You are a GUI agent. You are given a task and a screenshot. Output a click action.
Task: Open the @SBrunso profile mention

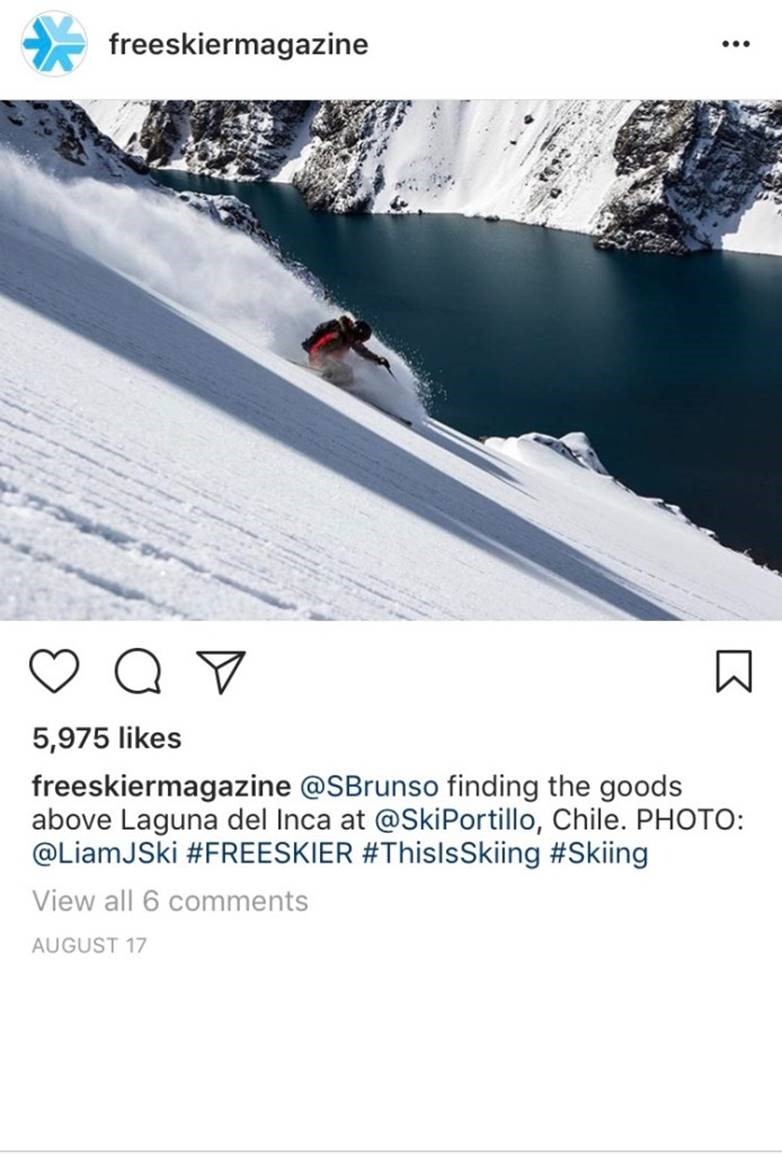pos(369,786)
